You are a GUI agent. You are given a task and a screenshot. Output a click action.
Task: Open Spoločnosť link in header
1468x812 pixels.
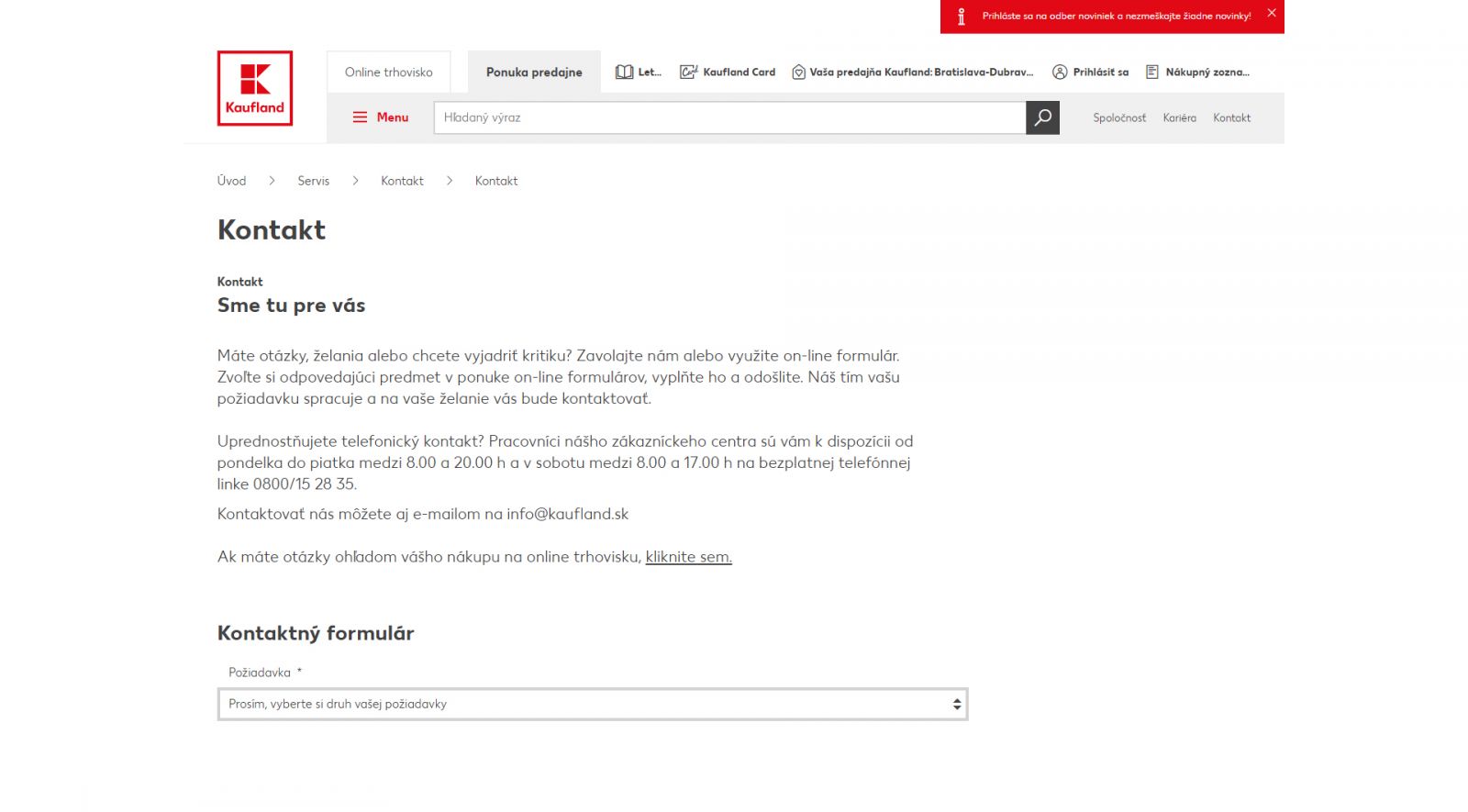(1119, 118)
